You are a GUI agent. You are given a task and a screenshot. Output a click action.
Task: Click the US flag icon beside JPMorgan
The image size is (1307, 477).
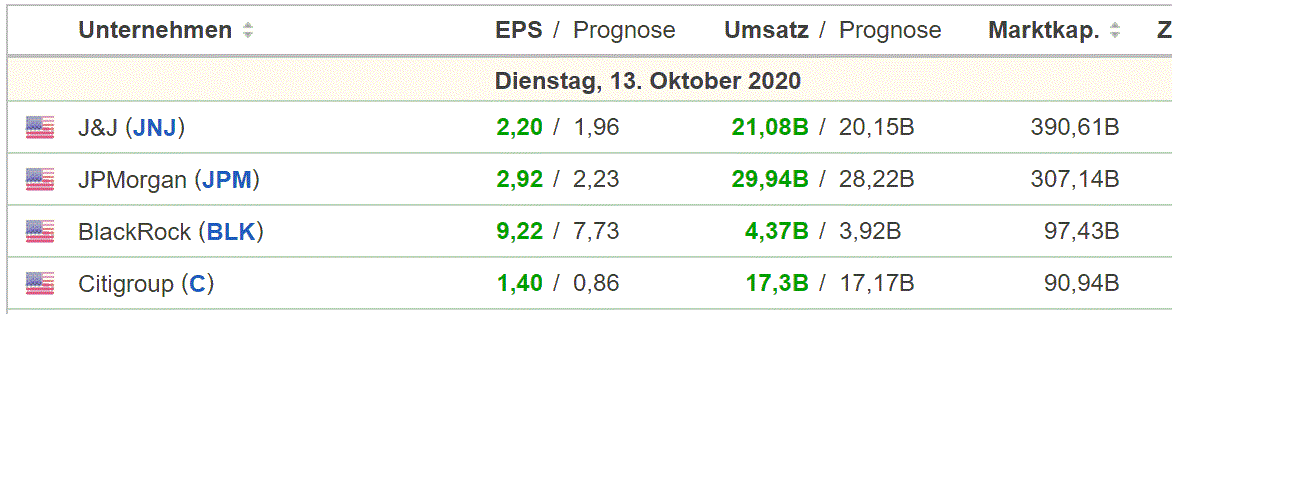point(40,179)
